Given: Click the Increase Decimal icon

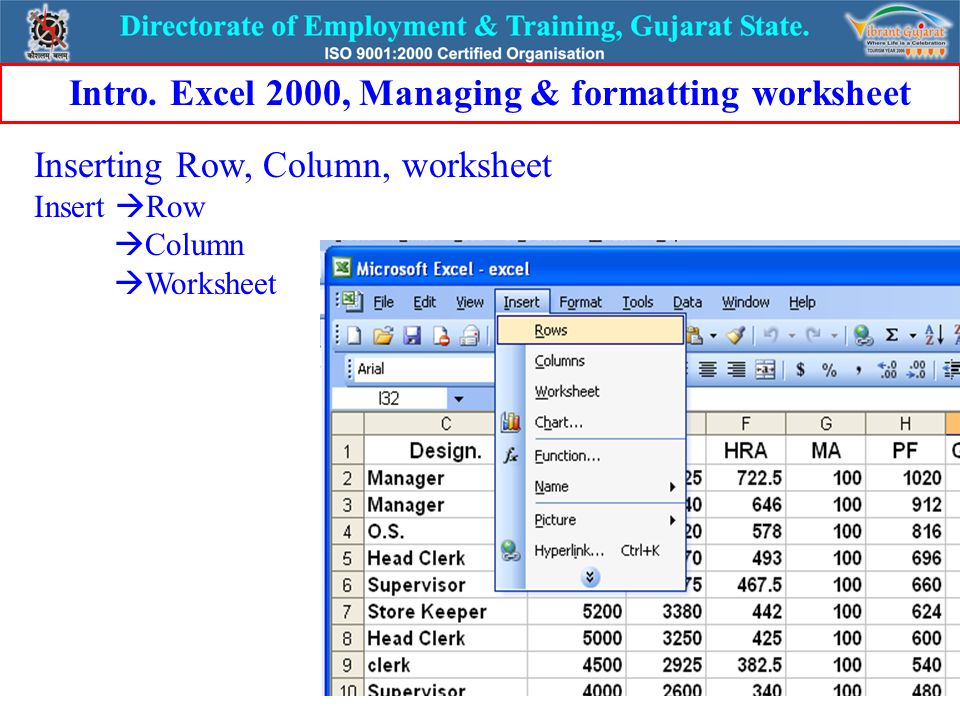Looking at the screenshot, I should pyautogui.click(x=887, y=369).
